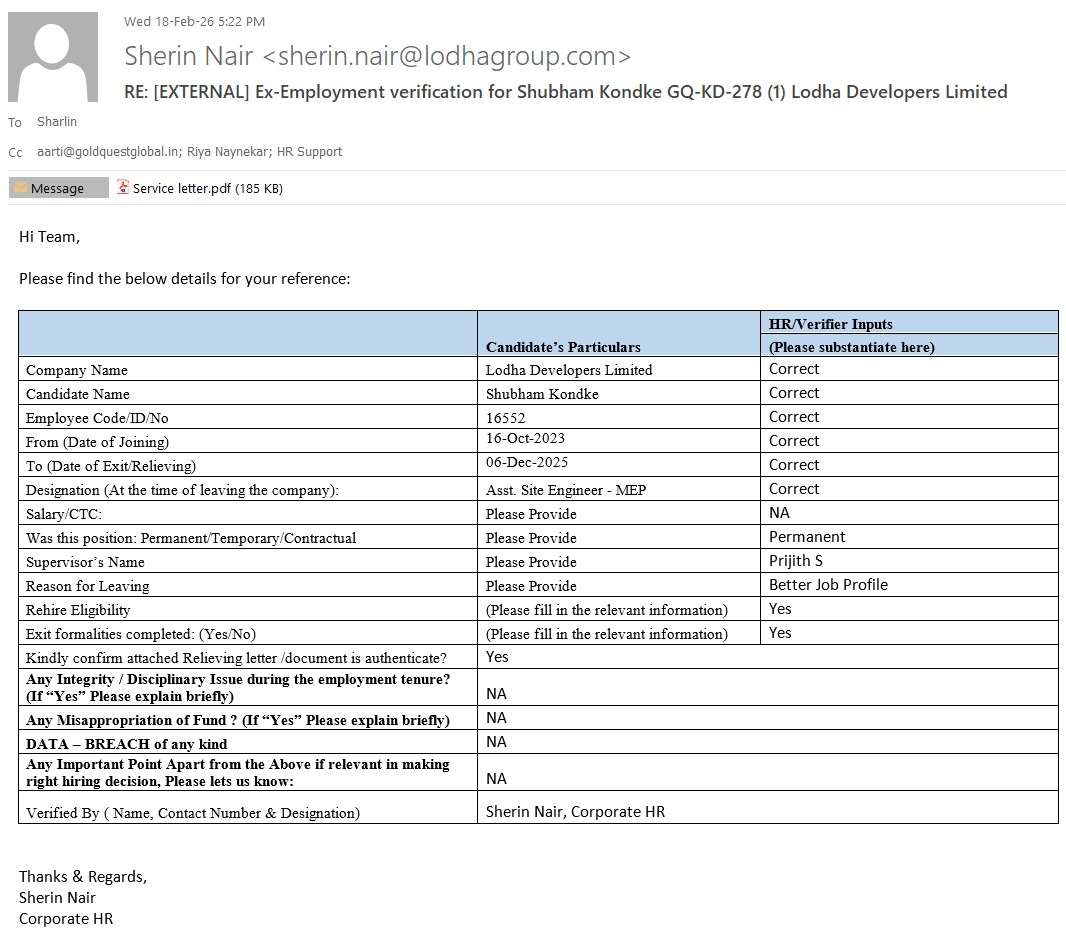This screenshot has height=931, width=1066.
Task: Click the sender avatar placeholder image
Action: pyautogui.click(x=53, y=57)
